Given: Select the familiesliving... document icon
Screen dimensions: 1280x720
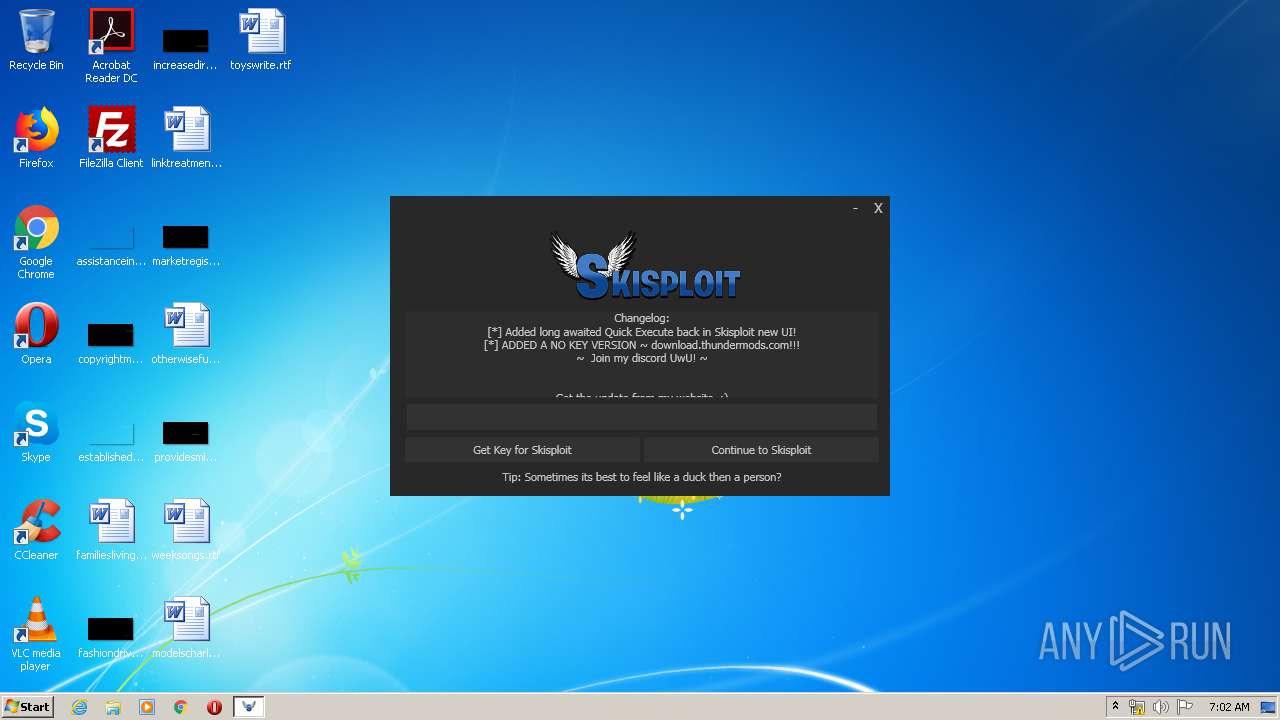Looking at the screenshot, I should click(111, 530).
